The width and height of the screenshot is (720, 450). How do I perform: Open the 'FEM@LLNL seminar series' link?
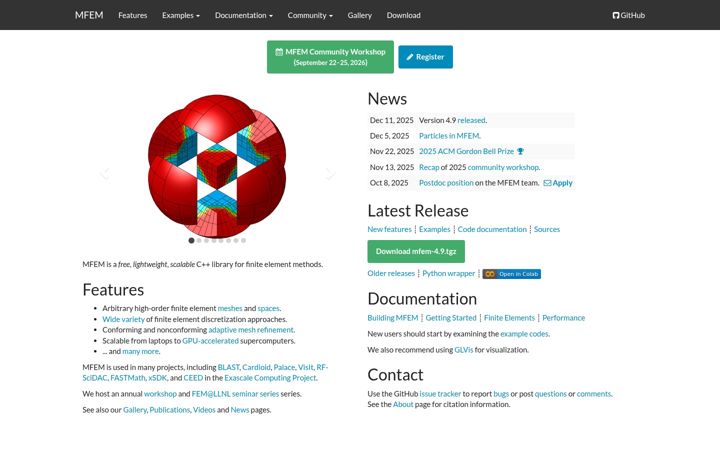click(235, 394)
